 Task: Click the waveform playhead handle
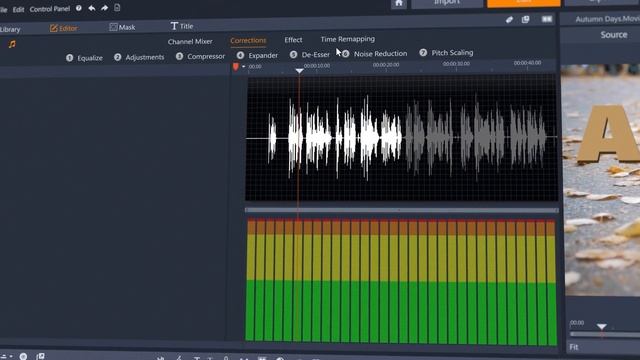click(299, 71)
